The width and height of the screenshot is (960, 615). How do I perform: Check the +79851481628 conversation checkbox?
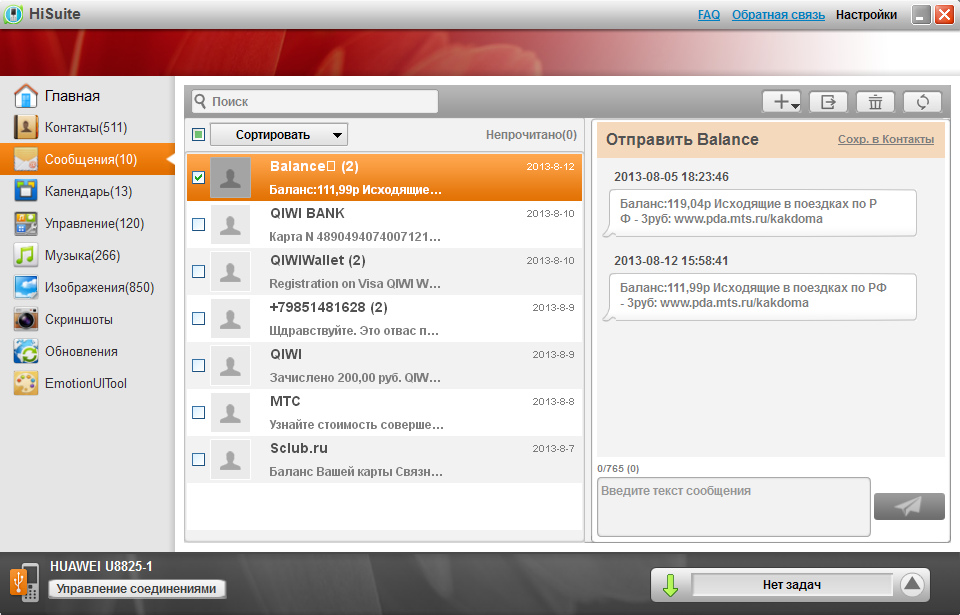tap(198, 319)
